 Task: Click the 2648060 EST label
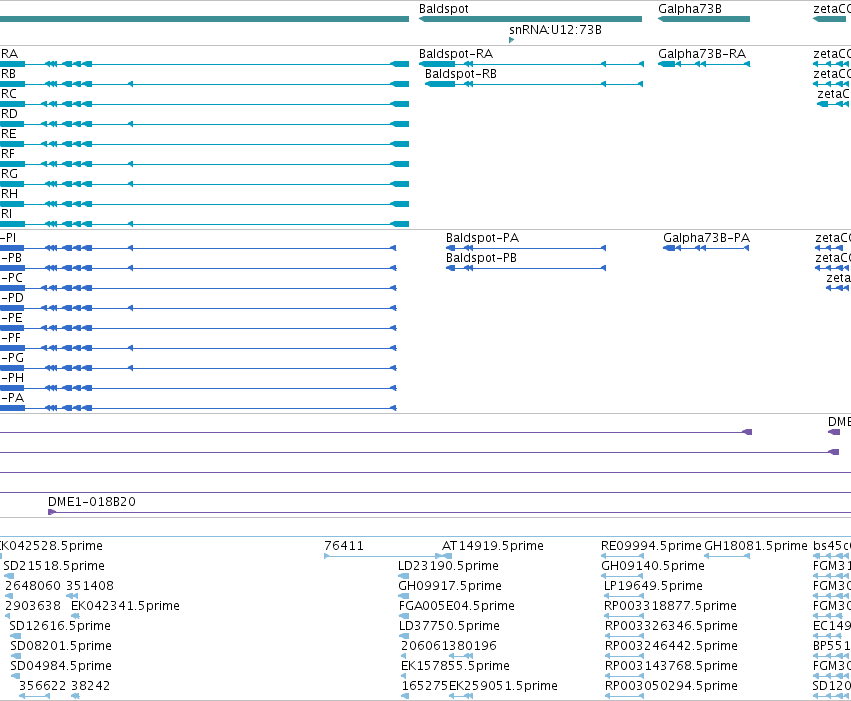pyautogui.click(x=33, y=586)
